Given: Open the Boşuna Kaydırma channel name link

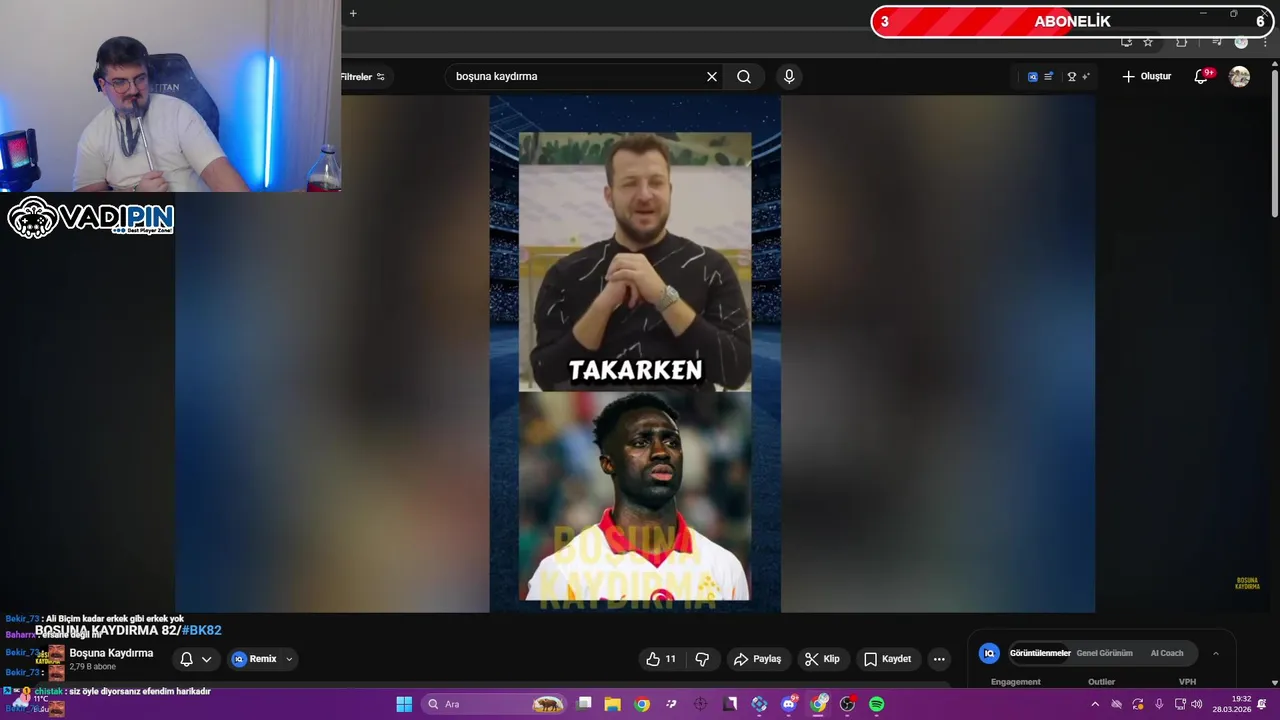Looking at the screenshot, I should pos(111,653).
